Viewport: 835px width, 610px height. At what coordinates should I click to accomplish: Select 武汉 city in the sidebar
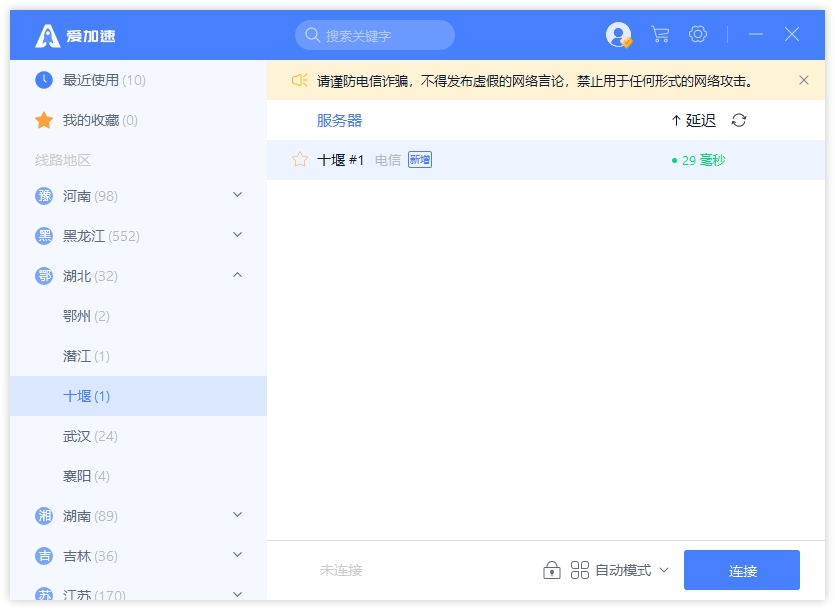tap(90, 436)
